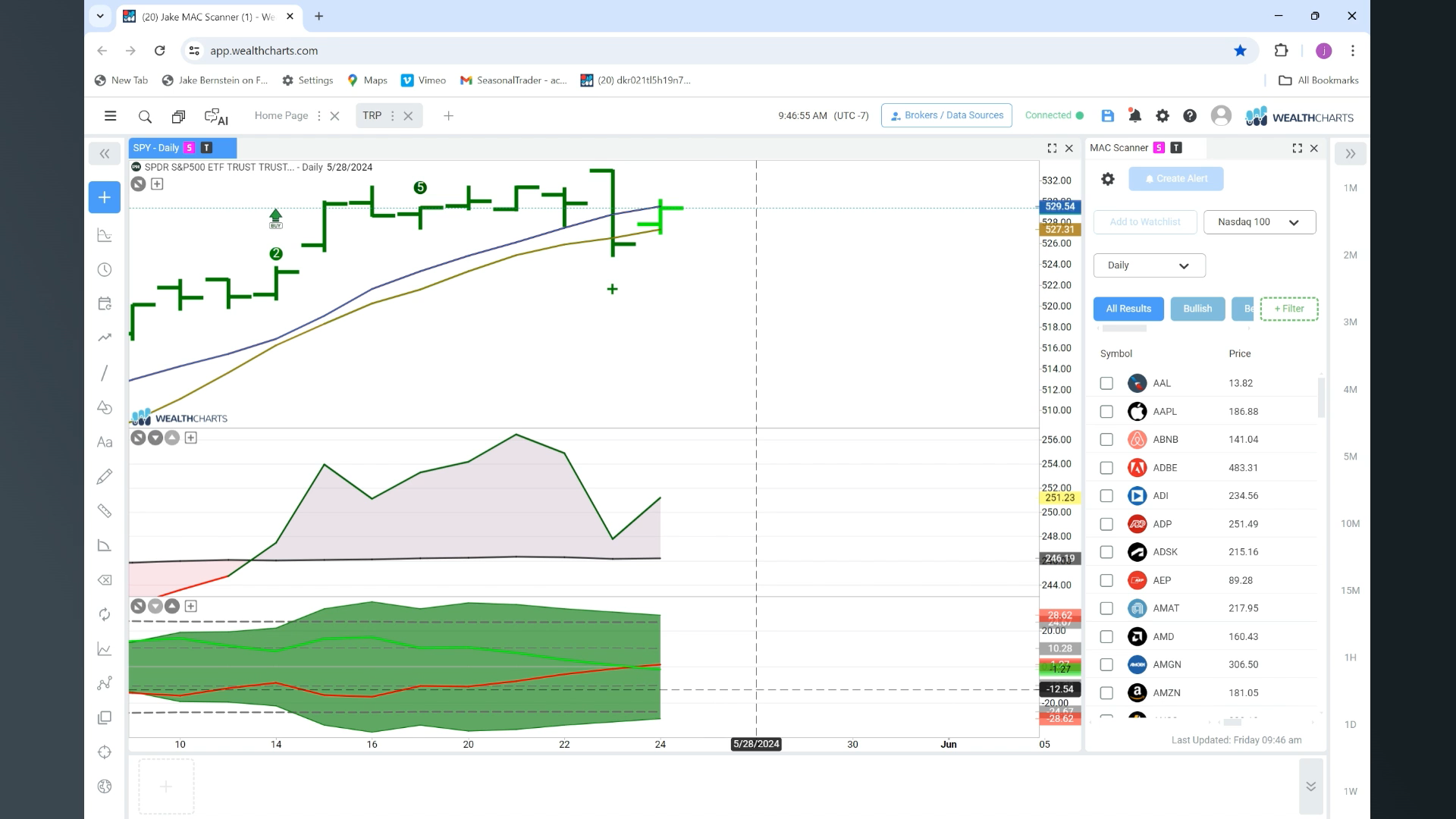Select the ruler measure tool
The image size is (1456, 819).
click(x=105, y=511)
